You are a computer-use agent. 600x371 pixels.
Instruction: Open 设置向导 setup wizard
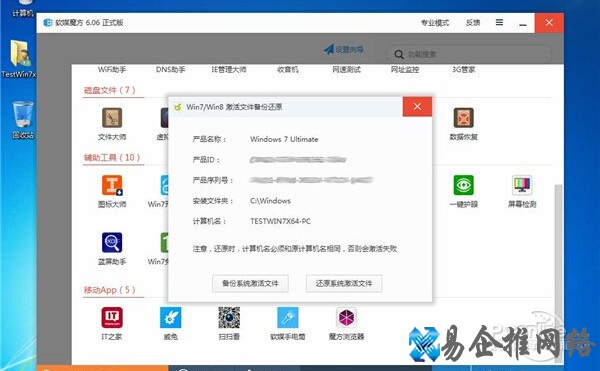[x=344, y=49]
